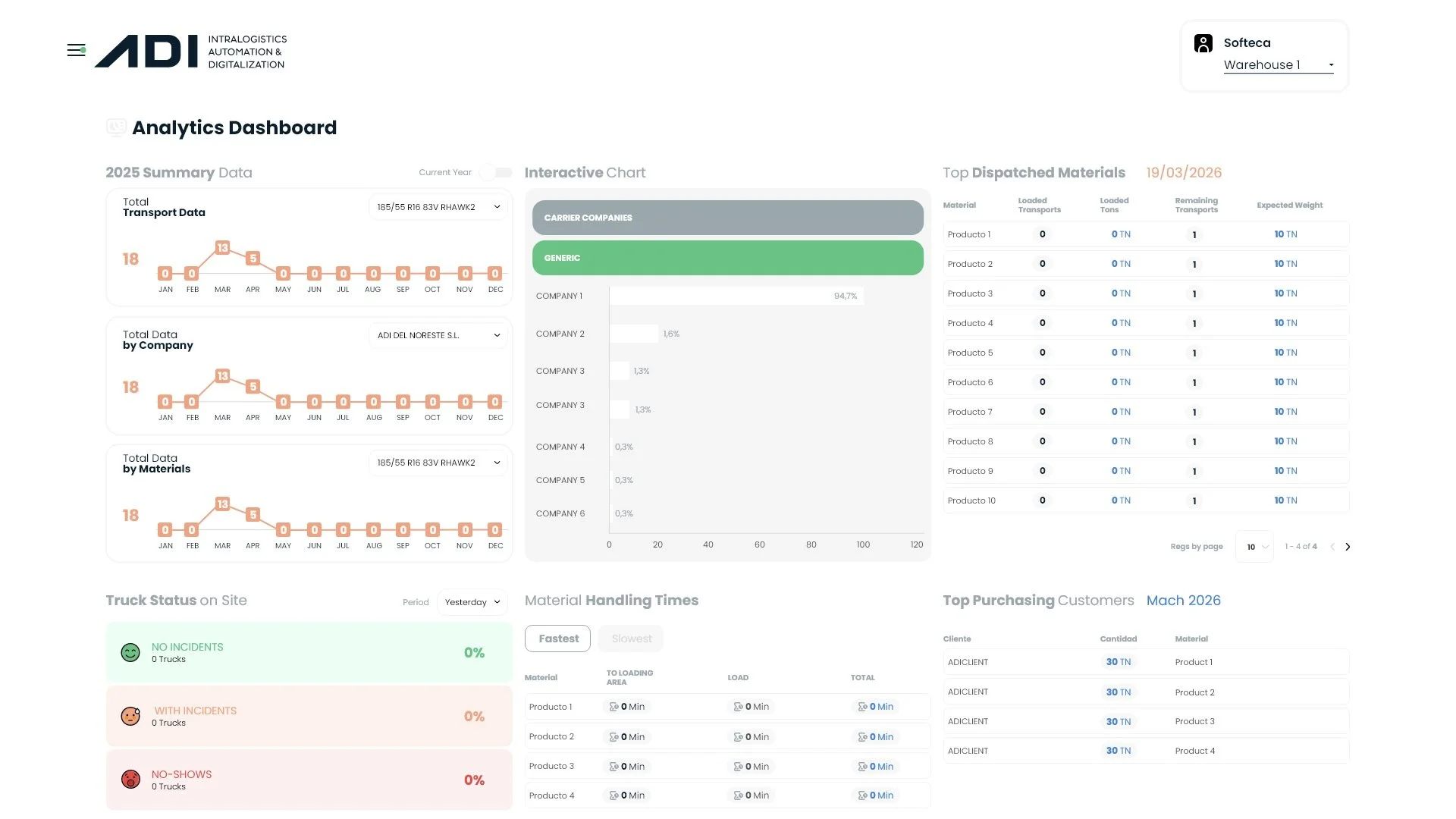Switch to the Slowest handling times tab
Image resolution: width=1456 pixels, height=819 pixels.
(x=631, y=639)
